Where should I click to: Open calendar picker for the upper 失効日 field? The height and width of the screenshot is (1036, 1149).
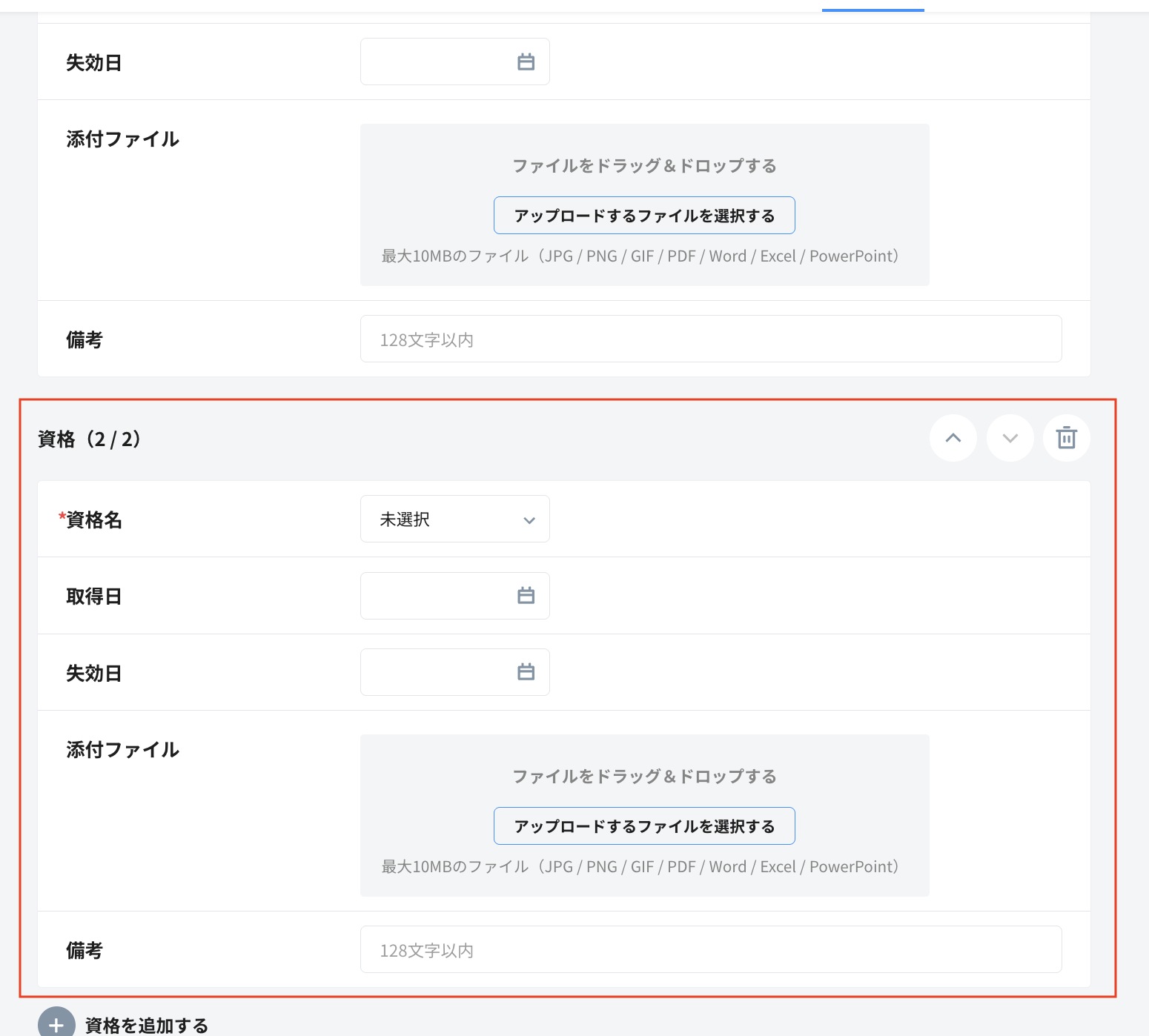click(x=526, y=62)
